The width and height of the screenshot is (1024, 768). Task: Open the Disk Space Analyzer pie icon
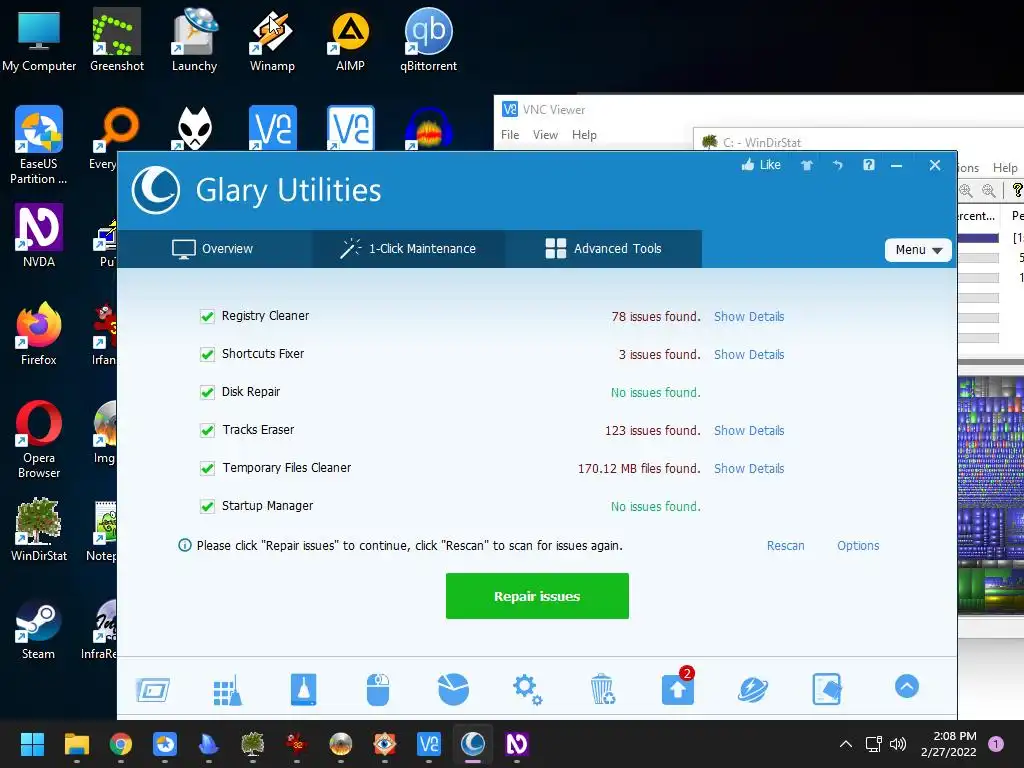coord(453,689)
